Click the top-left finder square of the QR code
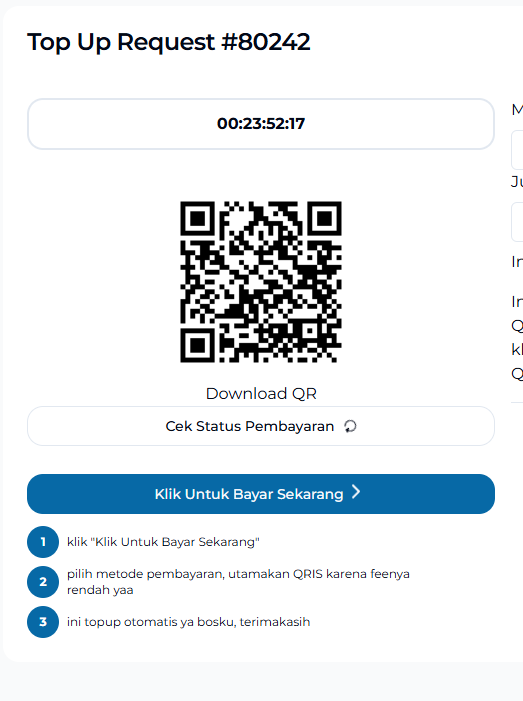 click(x=198, y=219)
